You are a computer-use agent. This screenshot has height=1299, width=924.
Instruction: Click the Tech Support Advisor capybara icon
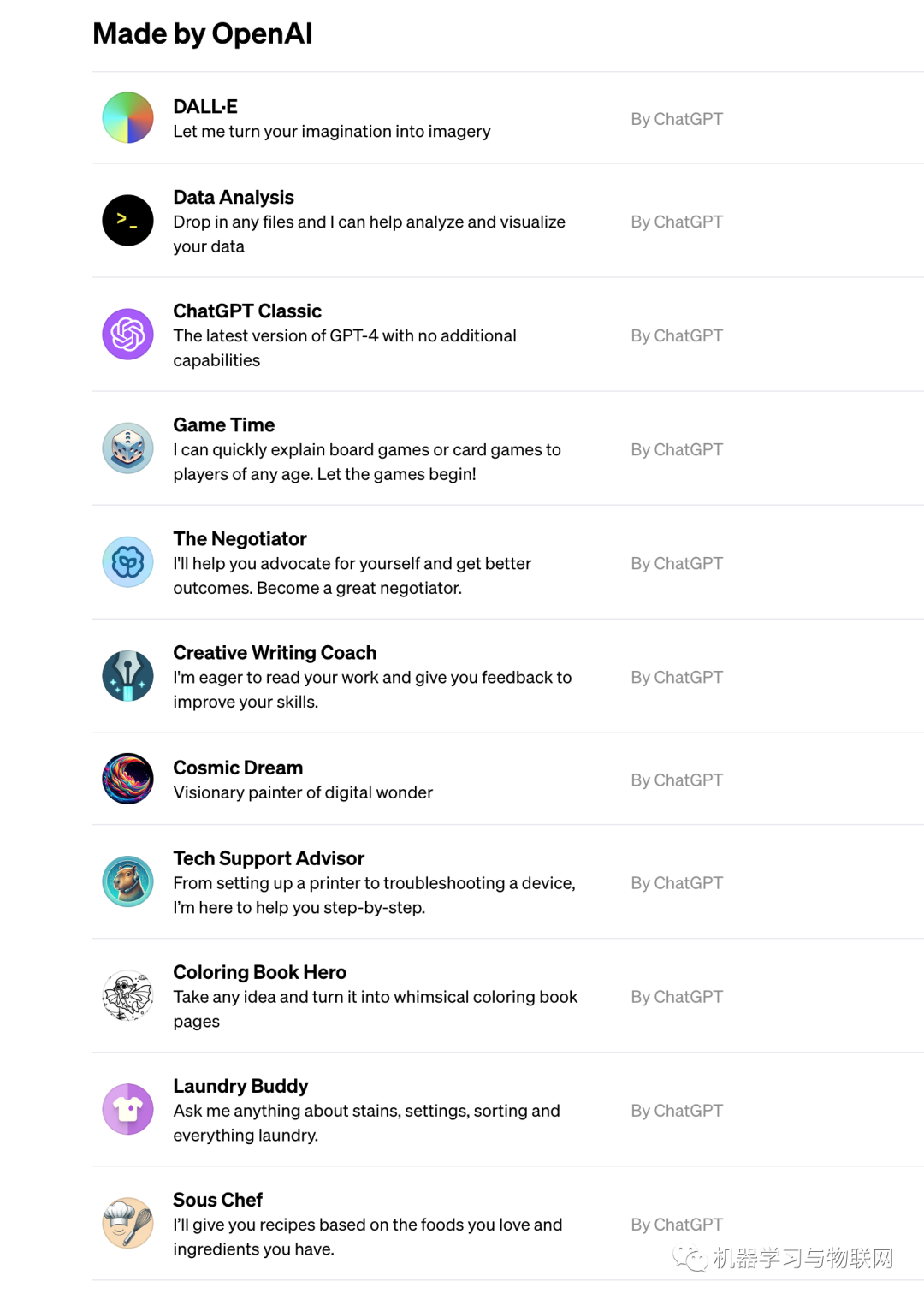[x=127, y=881]
